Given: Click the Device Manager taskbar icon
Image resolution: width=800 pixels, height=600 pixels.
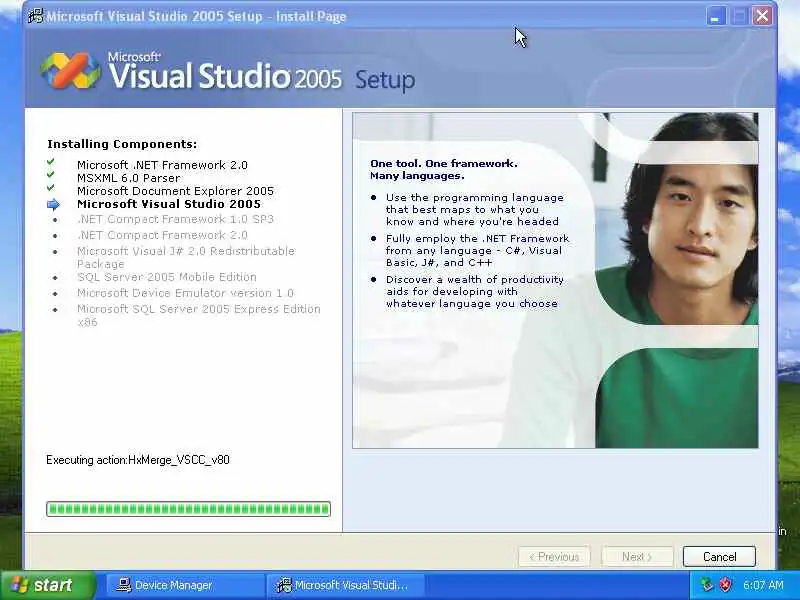Looking at the screenshot, I should pos(123,585).
